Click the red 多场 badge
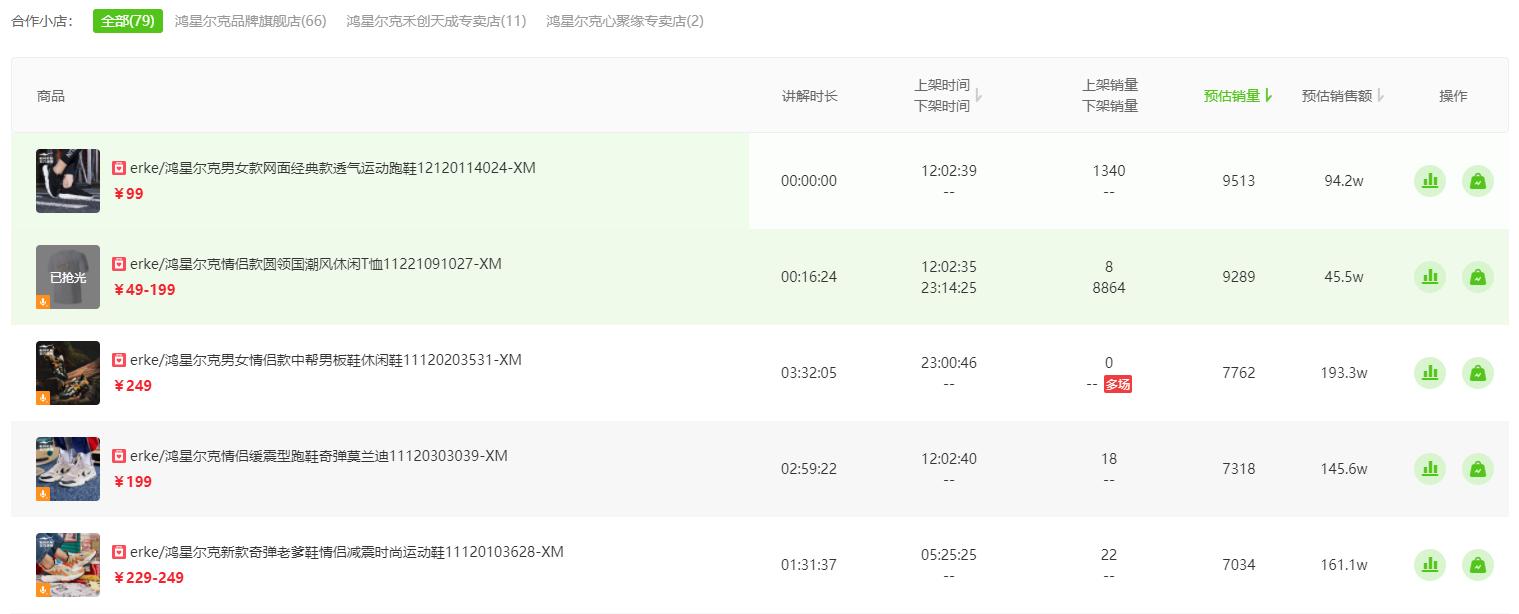 coord(1118,384)
